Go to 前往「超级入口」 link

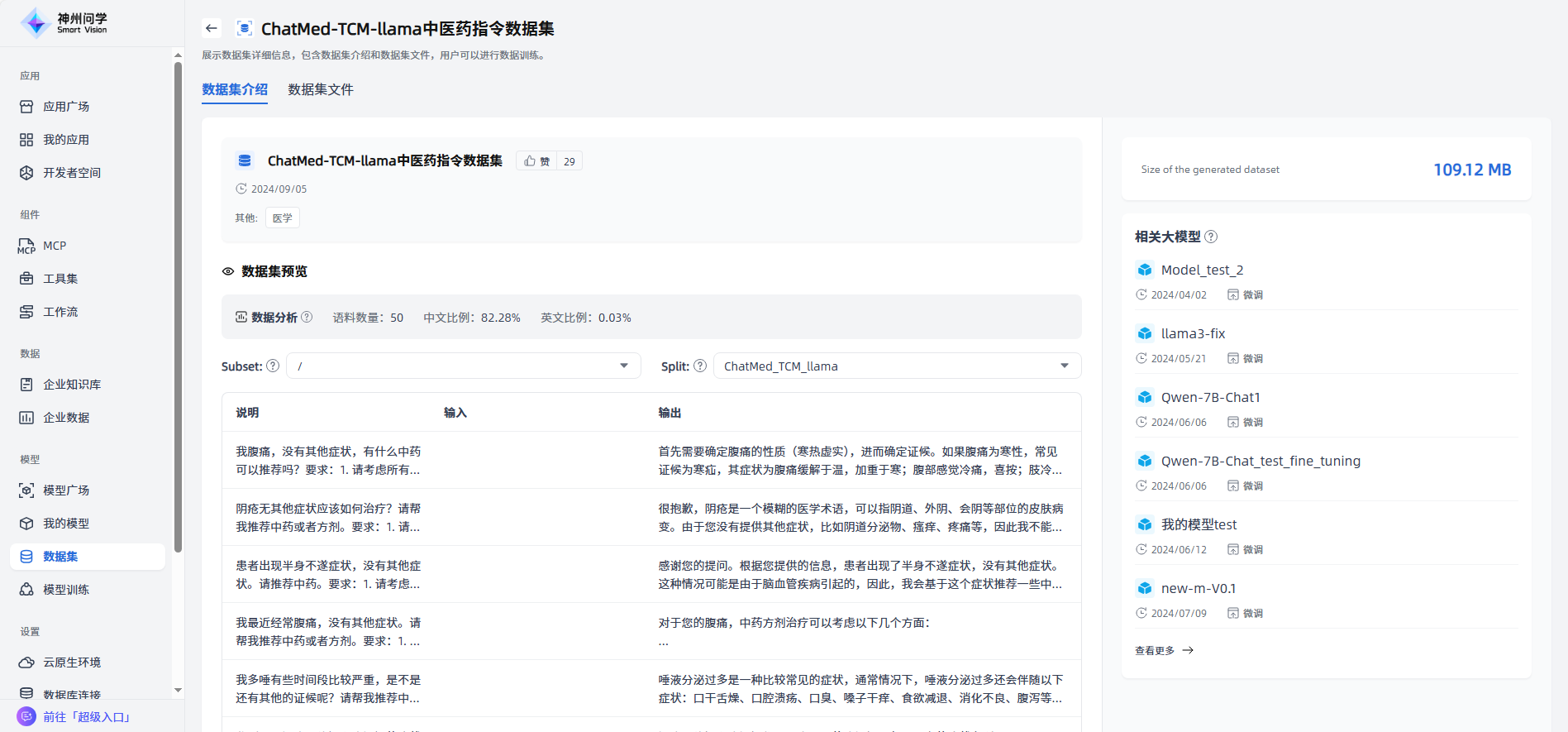pos(87,717)
